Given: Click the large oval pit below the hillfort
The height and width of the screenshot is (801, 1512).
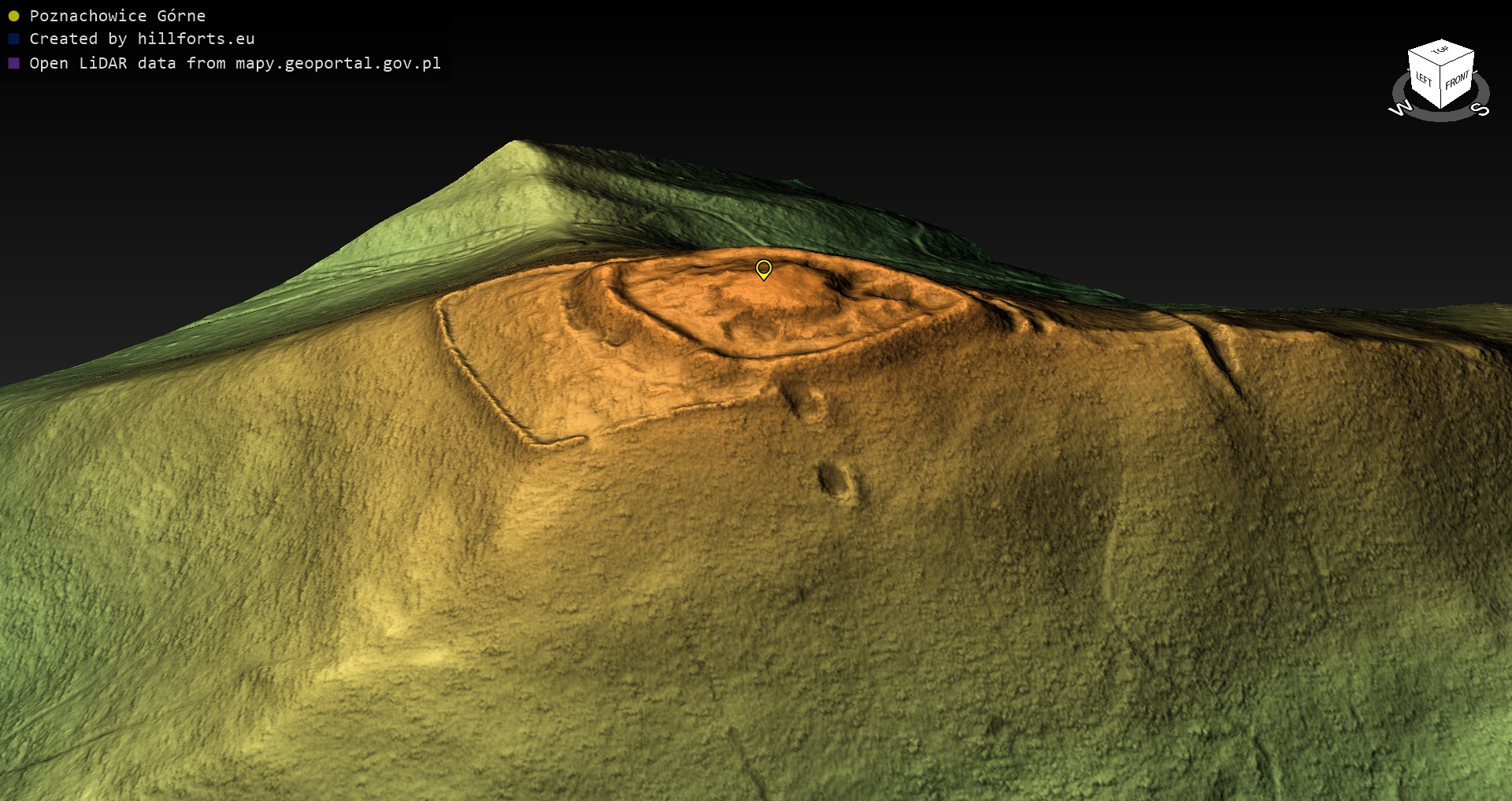Looking at the screenshot, I should tap(835, 479).
